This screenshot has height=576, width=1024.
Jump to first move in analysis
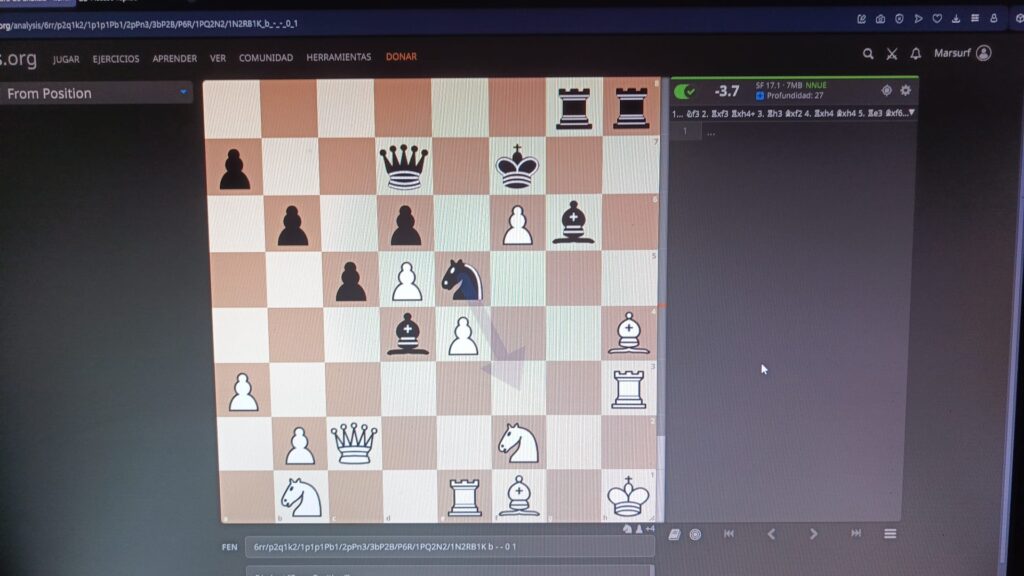[728, 534]
